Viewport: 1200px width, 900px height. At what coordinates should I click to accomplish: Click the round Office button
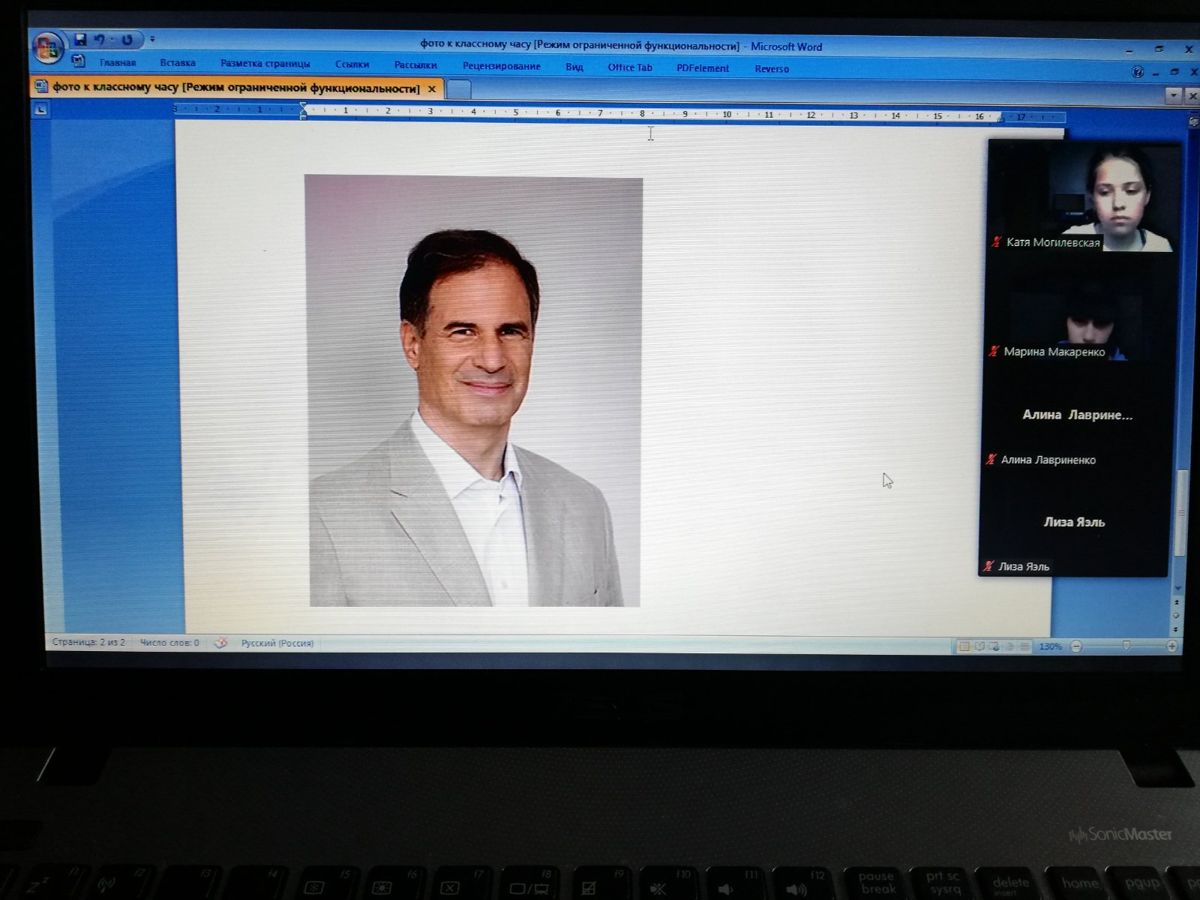47,47
